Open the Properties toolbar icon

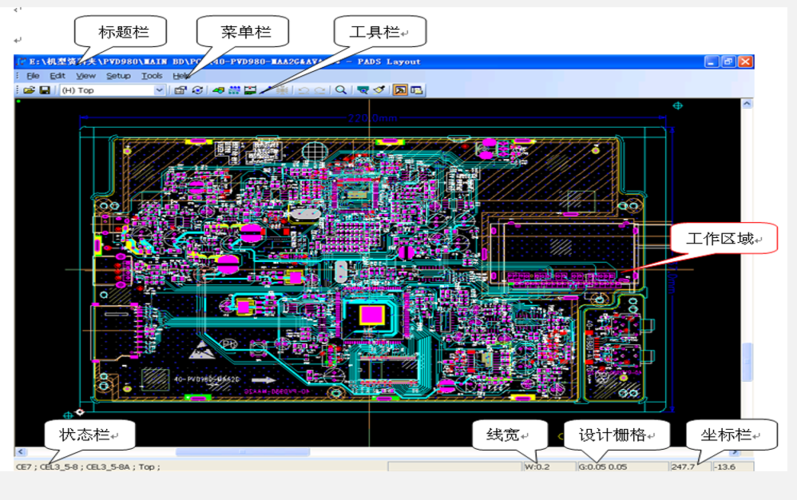pyautogui.click(x=180, y=90)
